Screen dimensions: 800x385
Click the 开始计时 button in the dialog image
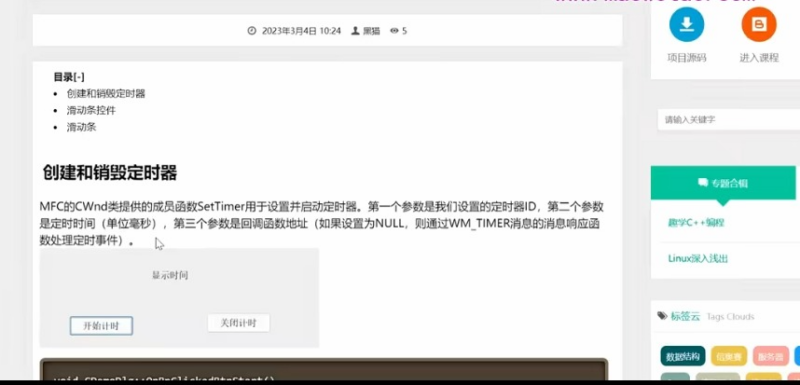[101, 326]
